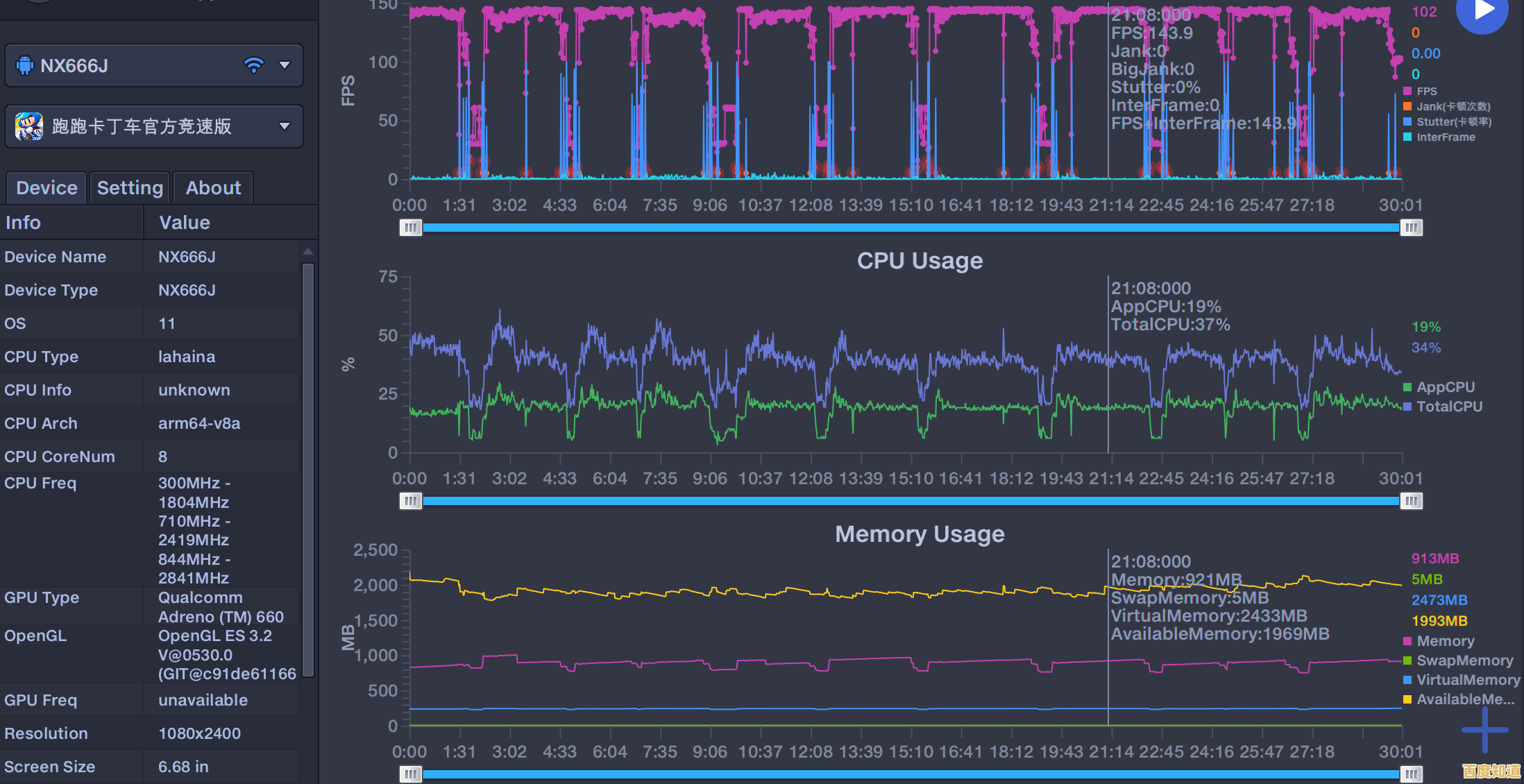1524x784 pixels.
Task: Click the right range handle under CPU chart
Action: (x=1412, y=501)
